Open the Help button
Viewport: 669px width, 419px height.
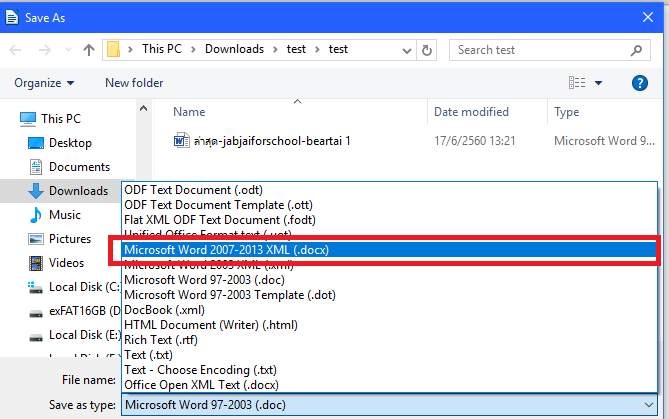click(640, 83)
